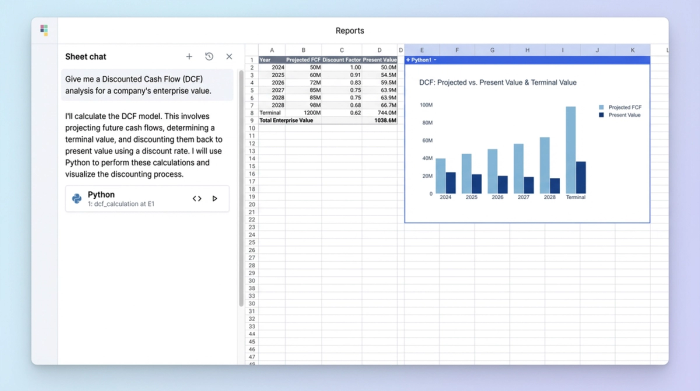Close the Sheet chat panel
Viewport: 700px width, 391px height.
click(x=229, y=57)
